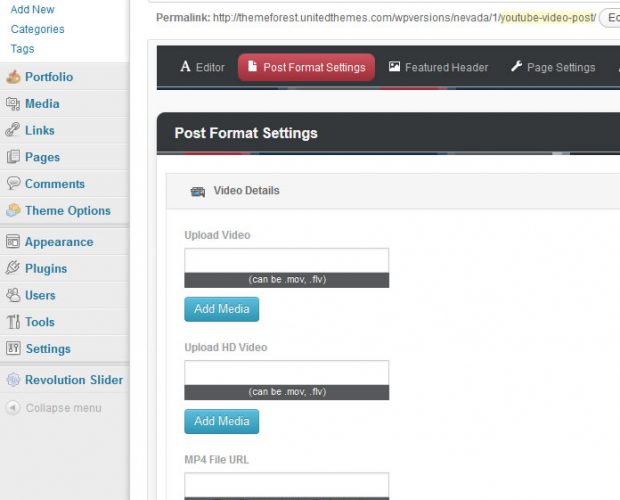Screen dimensions: 620x500
Task: Click the Pages icon in sidebar
Action: tap(13, 157)
